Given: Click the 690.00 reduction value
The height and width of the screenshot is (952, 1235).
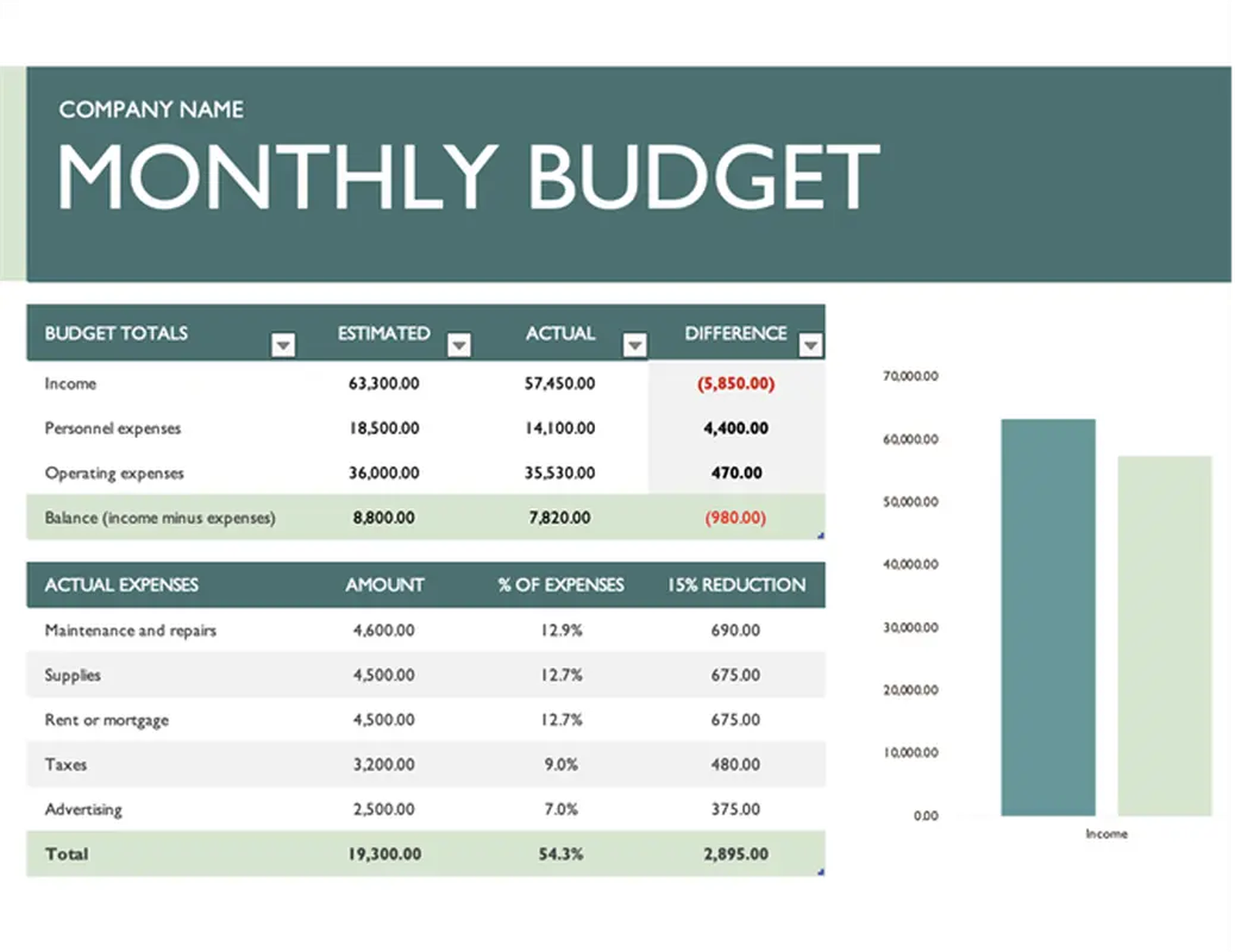Looking at the screenshot, I should [736, 630].
